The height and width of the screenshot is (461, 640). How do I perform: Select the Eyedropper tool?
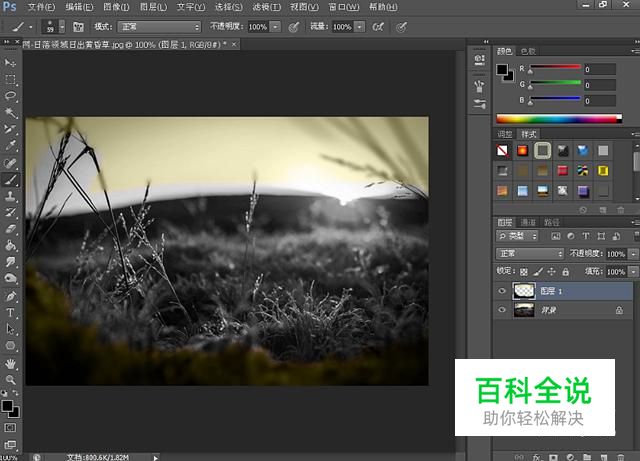click(10, 146)
